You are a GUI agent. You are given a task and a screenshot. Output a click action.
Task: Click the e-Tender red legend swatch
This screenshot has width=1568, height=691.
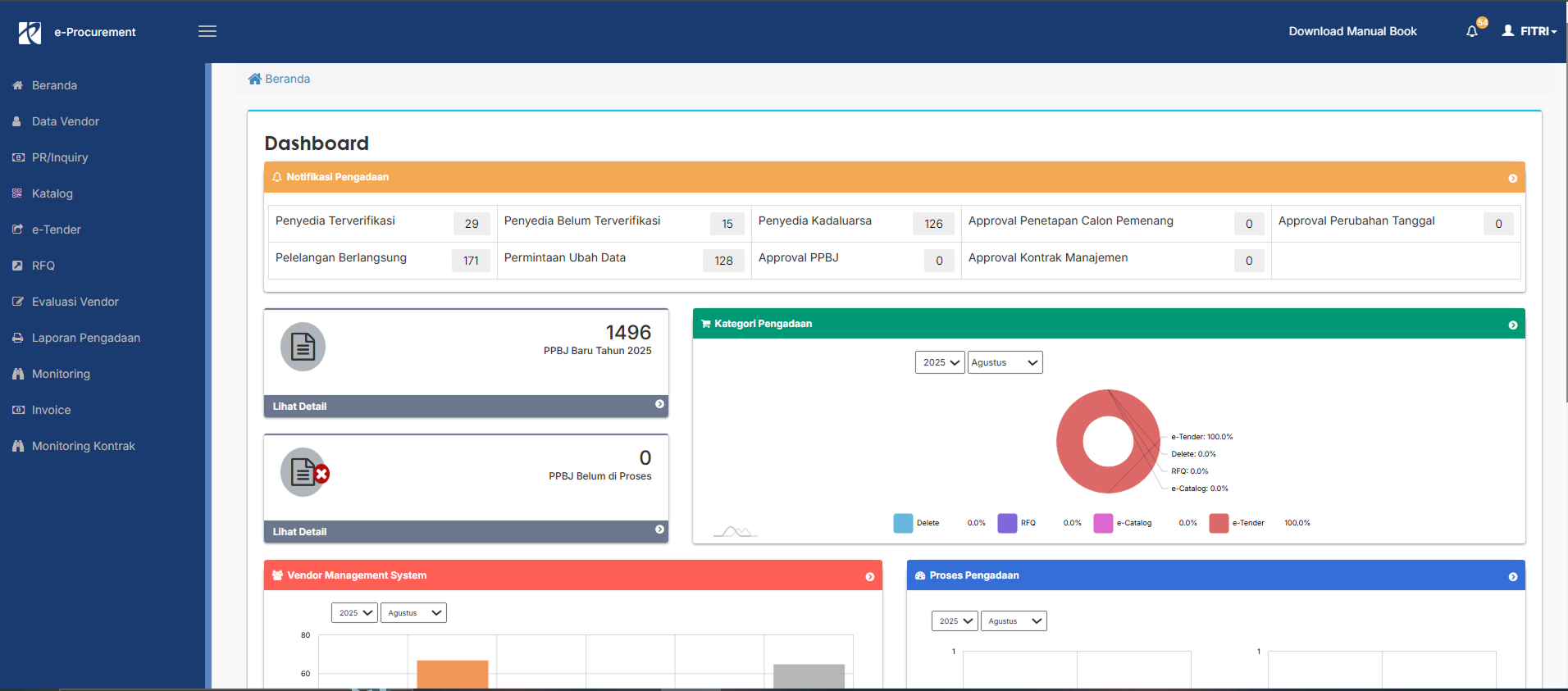1219,523
